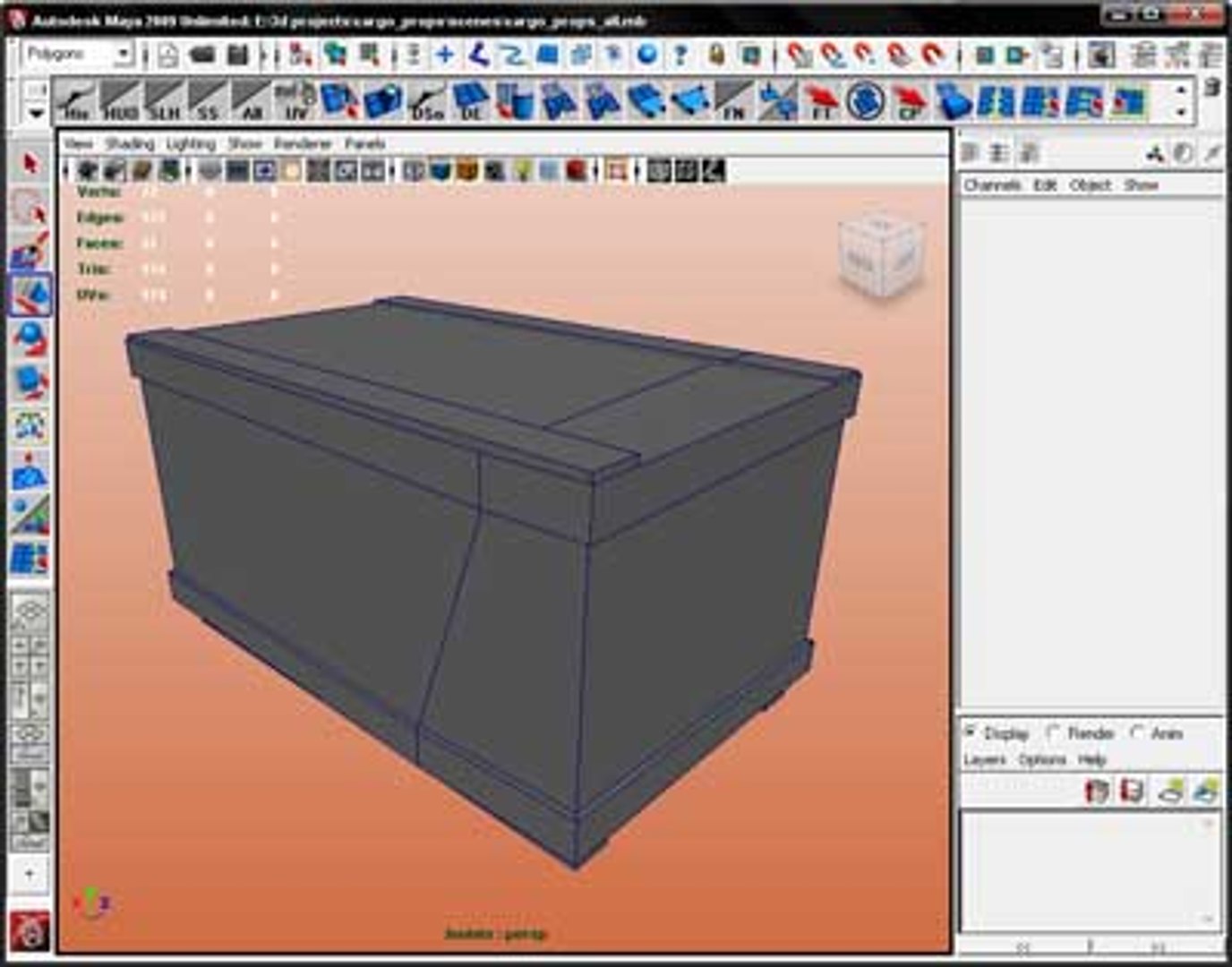Toggle the lock icon in the status line
The width and height of the screenshot is (1232, 967).
coord(715,56)
